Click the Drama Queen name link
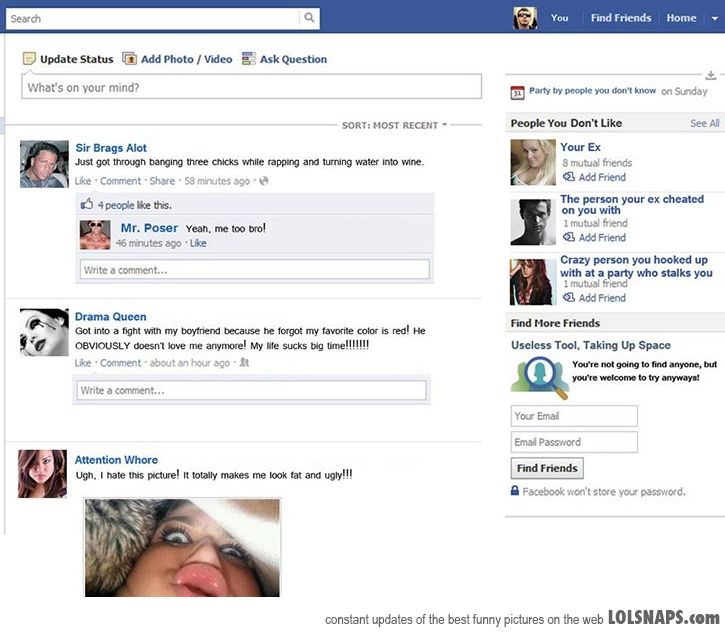Viewport: 725px width, 637px height. [x=111, y=317]
